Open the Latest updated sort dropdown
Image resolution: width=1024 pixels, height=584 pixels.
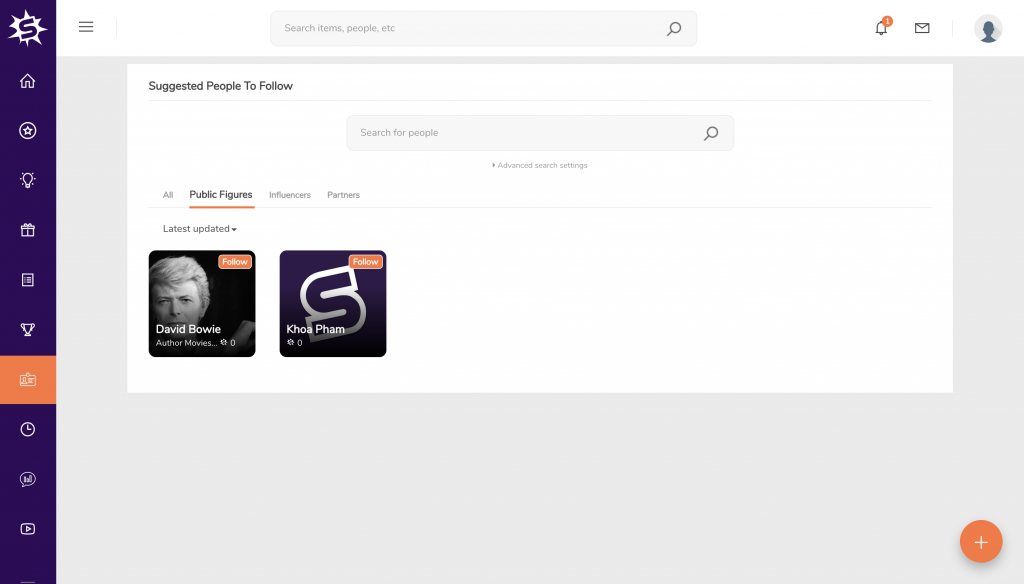199,229
